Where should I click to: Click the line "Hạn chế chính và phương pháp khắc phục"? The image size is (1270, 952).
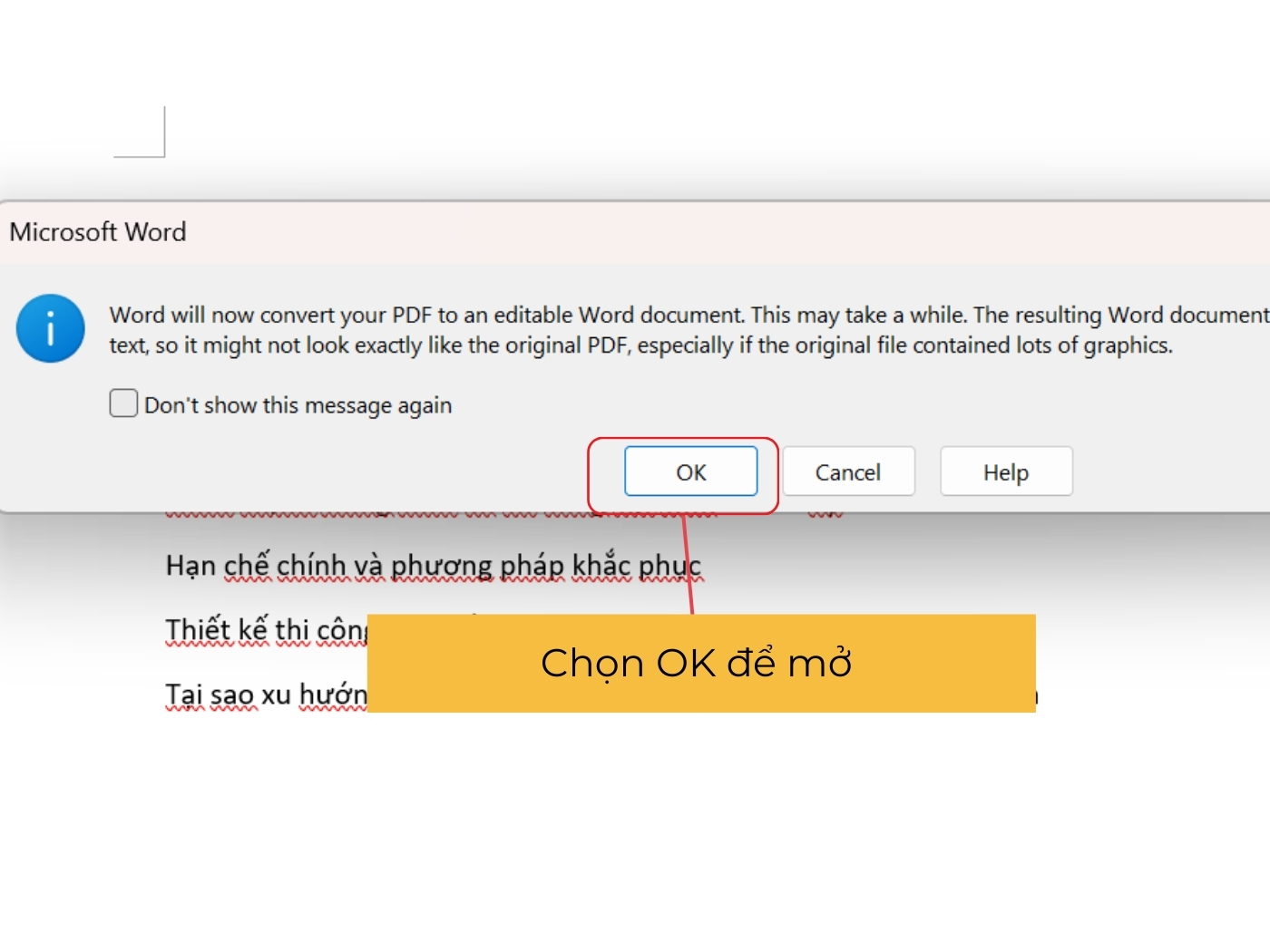[434, 566]
